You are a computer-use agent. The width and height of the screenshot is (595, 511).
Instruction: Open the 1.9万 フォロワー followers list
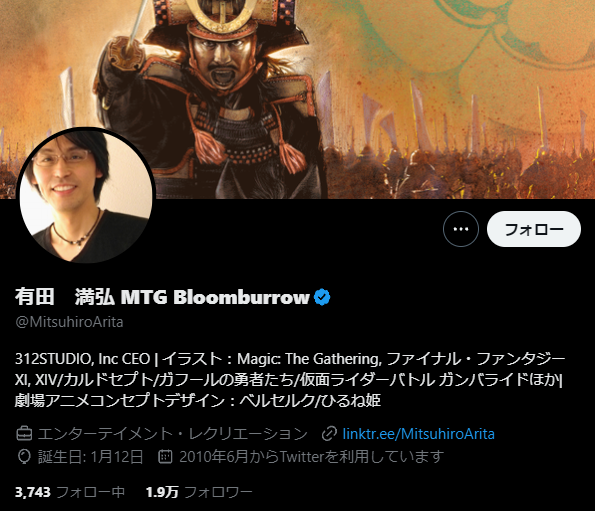click(x=199, y=492)
